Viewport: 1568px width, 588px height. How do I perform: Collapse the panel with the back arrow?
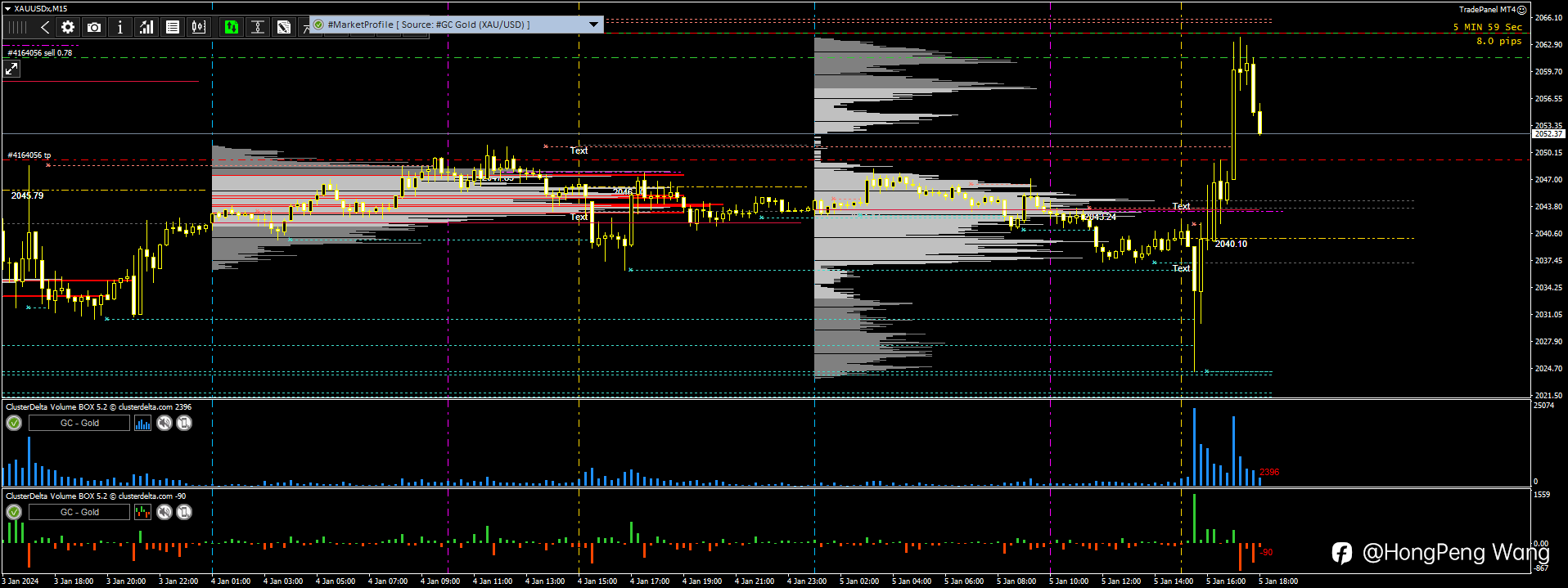(45, 27)
